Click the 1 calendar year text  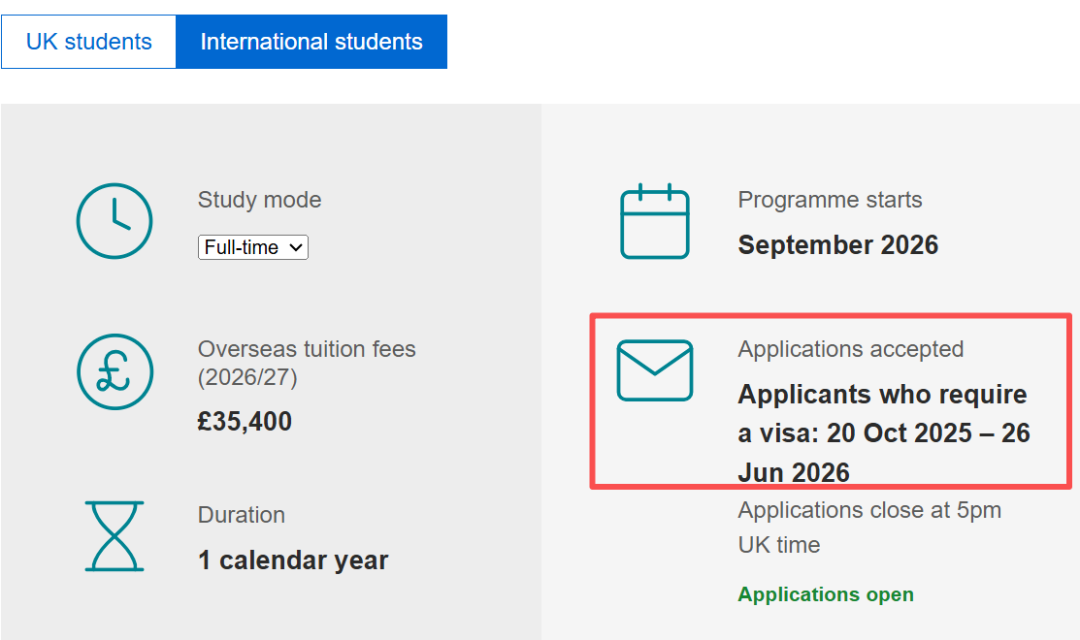[293, 561]
